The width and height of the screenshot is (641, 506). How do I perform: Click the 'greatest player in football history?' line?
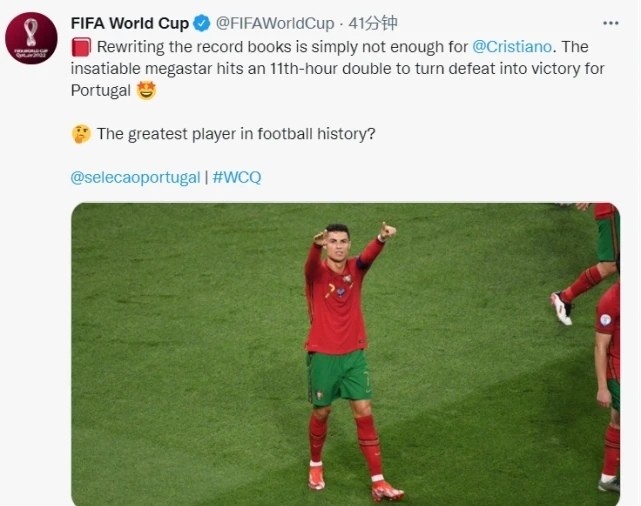236,134
